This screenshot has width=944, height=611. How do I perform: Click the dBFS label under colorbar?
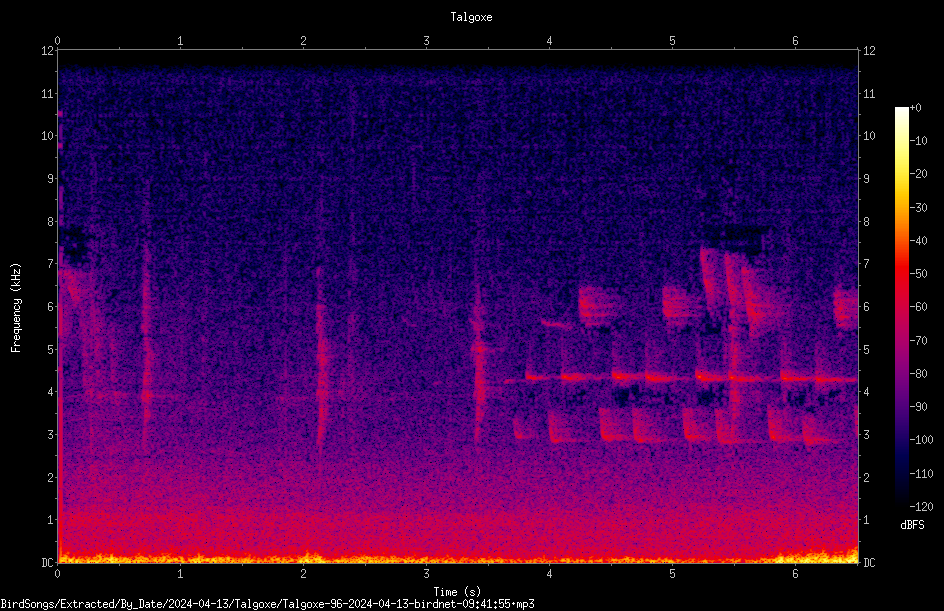coord(912,525)
